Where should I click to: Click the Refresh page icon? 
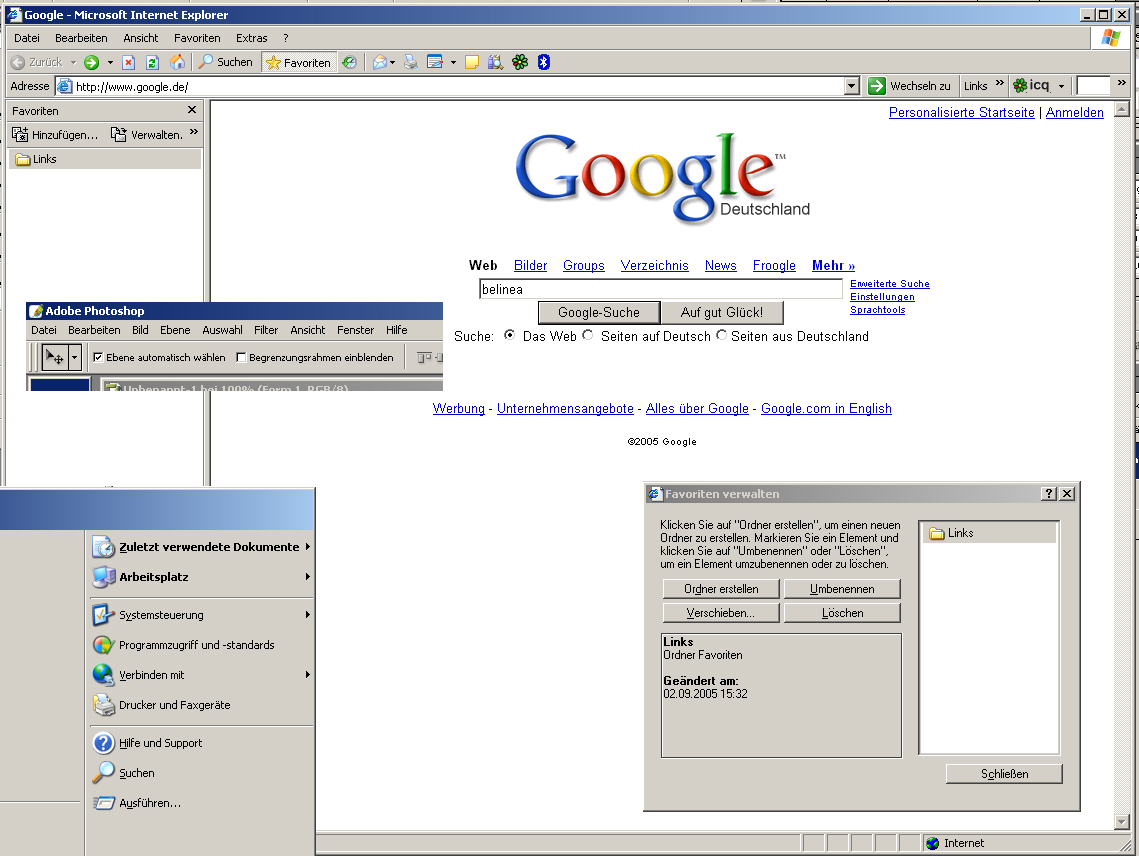coord(152,62)
